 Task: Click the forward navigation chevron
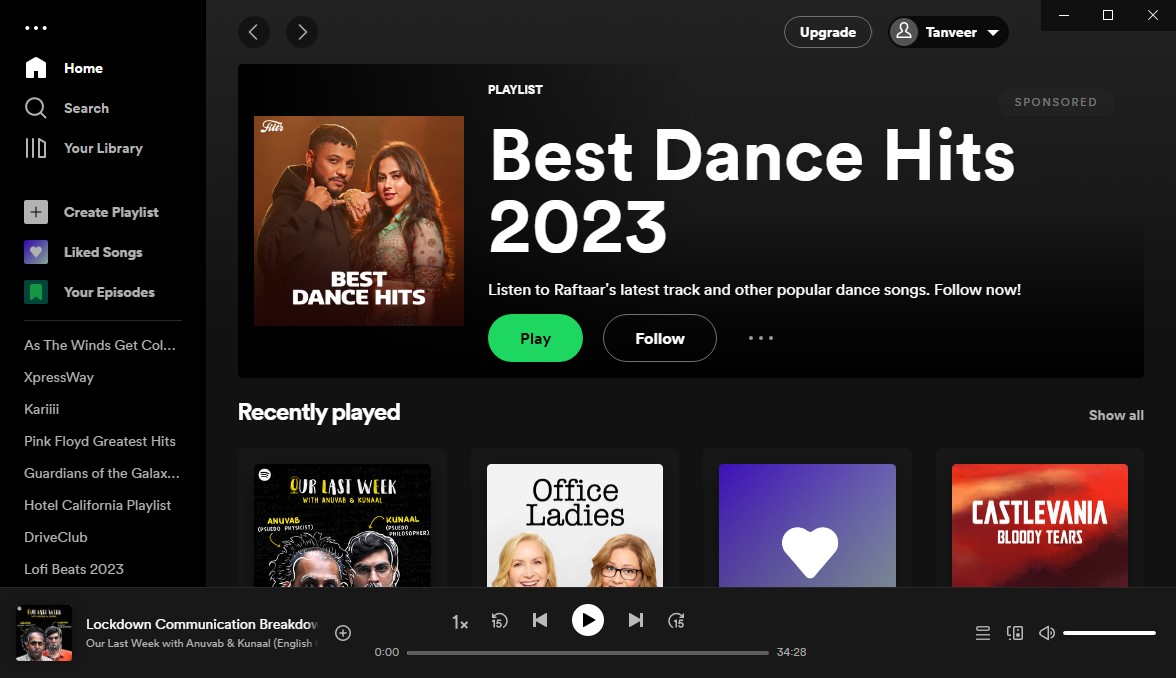[302, 32]
